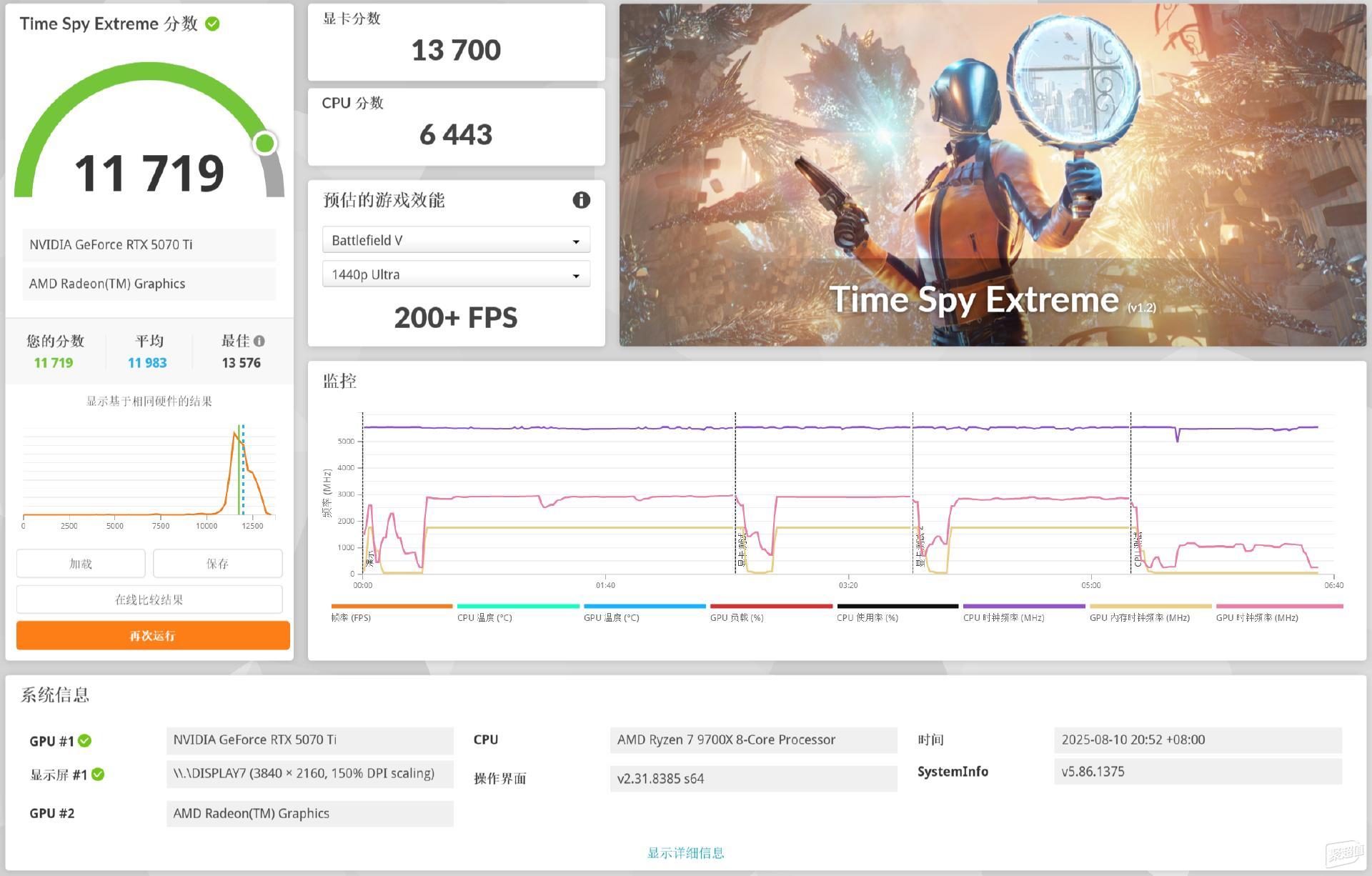Click the green score marker on the gauge
Screen dimensions: 1372x876
265,143
